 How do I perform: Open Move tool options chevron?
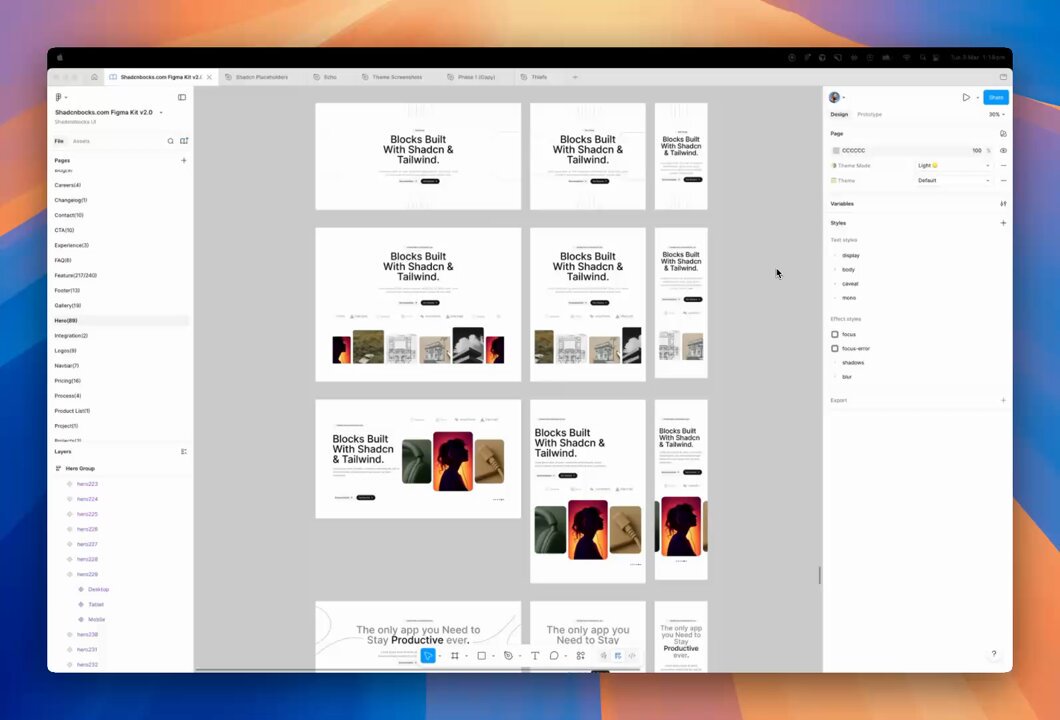[x=439, y=656]
